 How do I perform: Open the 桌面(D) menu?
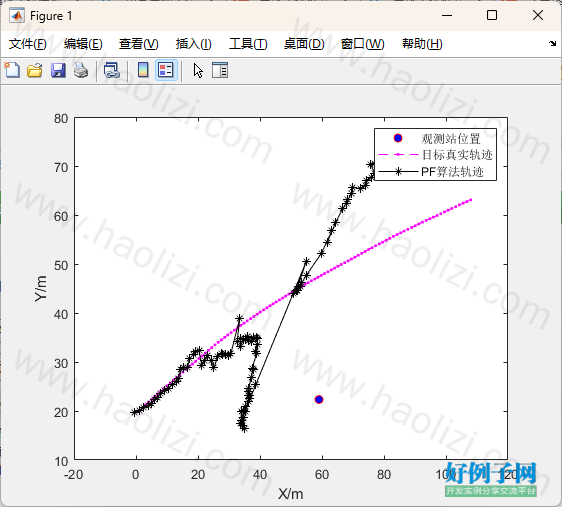(x=304, y=44)
